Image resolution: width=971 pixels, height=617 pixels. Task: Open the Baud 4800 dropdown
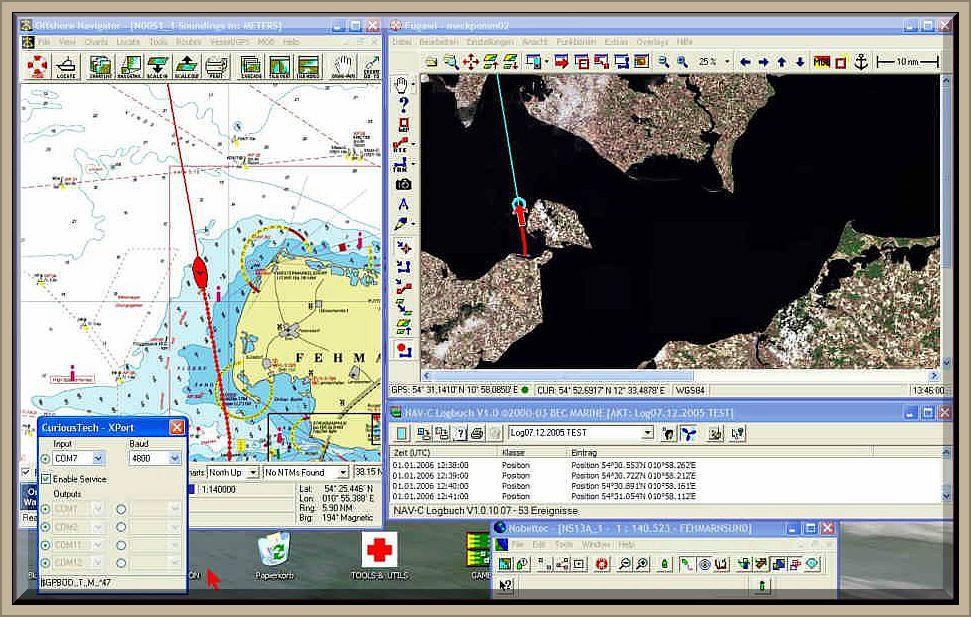point(174,458)
